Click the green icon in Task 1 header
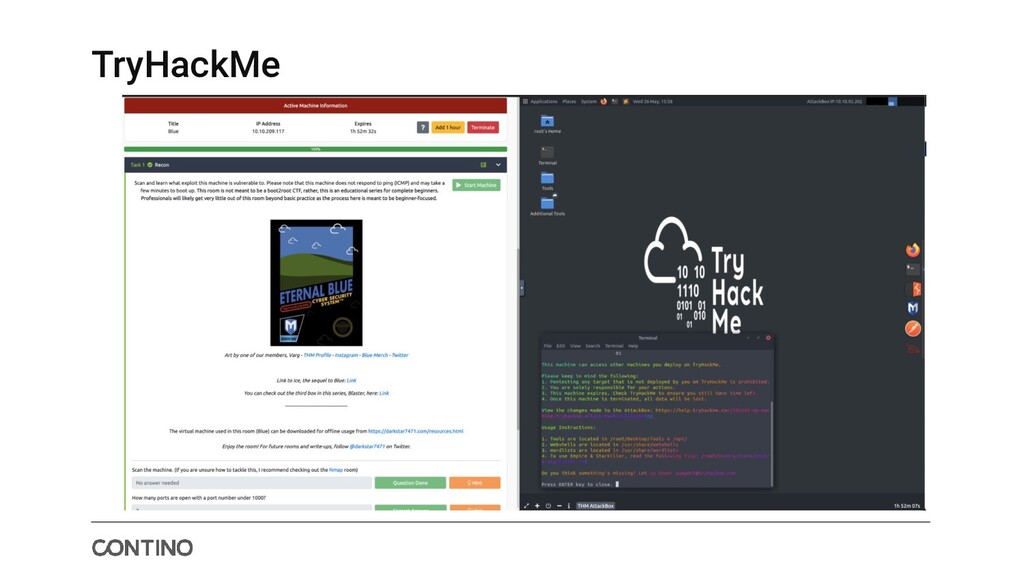The height and width of the screenshot is (576, 1024). click(x=483, y=165)
